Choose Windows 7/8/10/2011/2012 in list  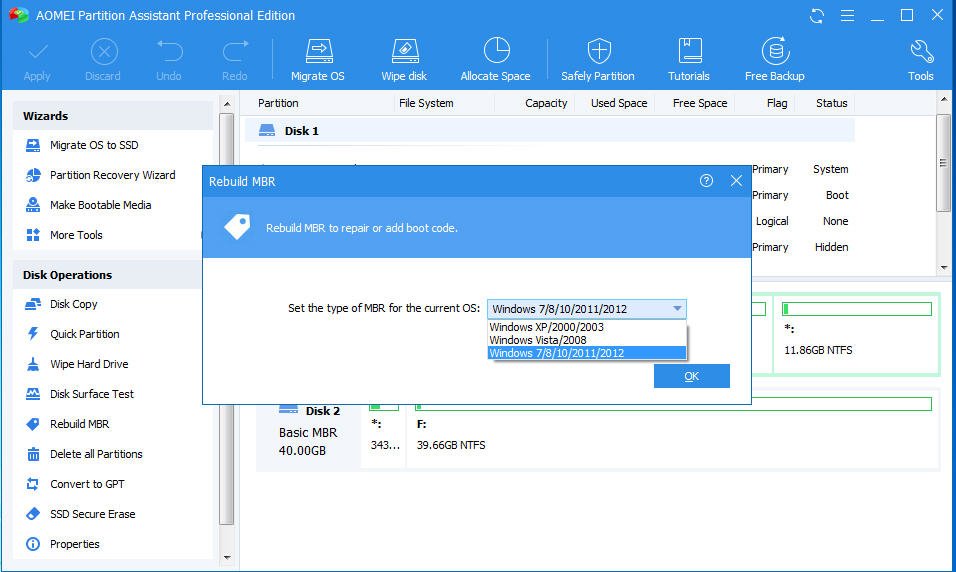587,352
